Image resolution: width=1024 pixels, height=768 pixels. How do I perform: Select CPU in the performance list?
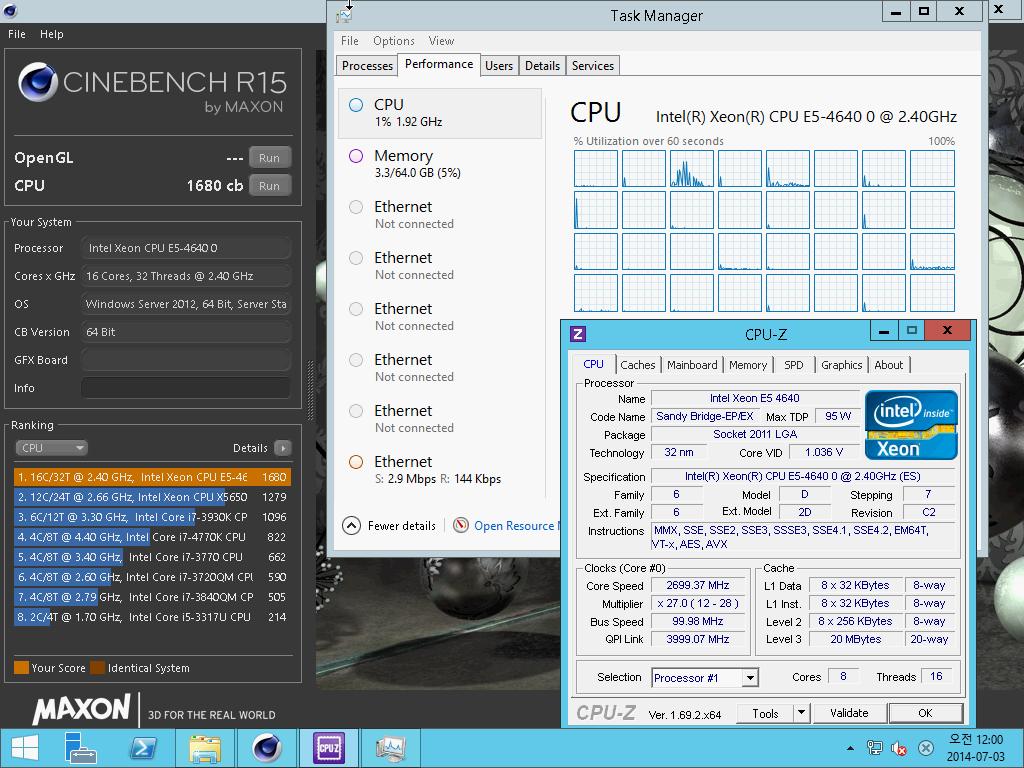click(440, 113)
